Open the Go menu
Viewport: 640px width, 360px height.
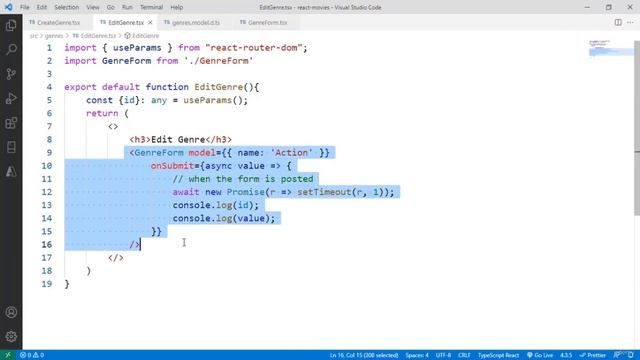(111, 7)
